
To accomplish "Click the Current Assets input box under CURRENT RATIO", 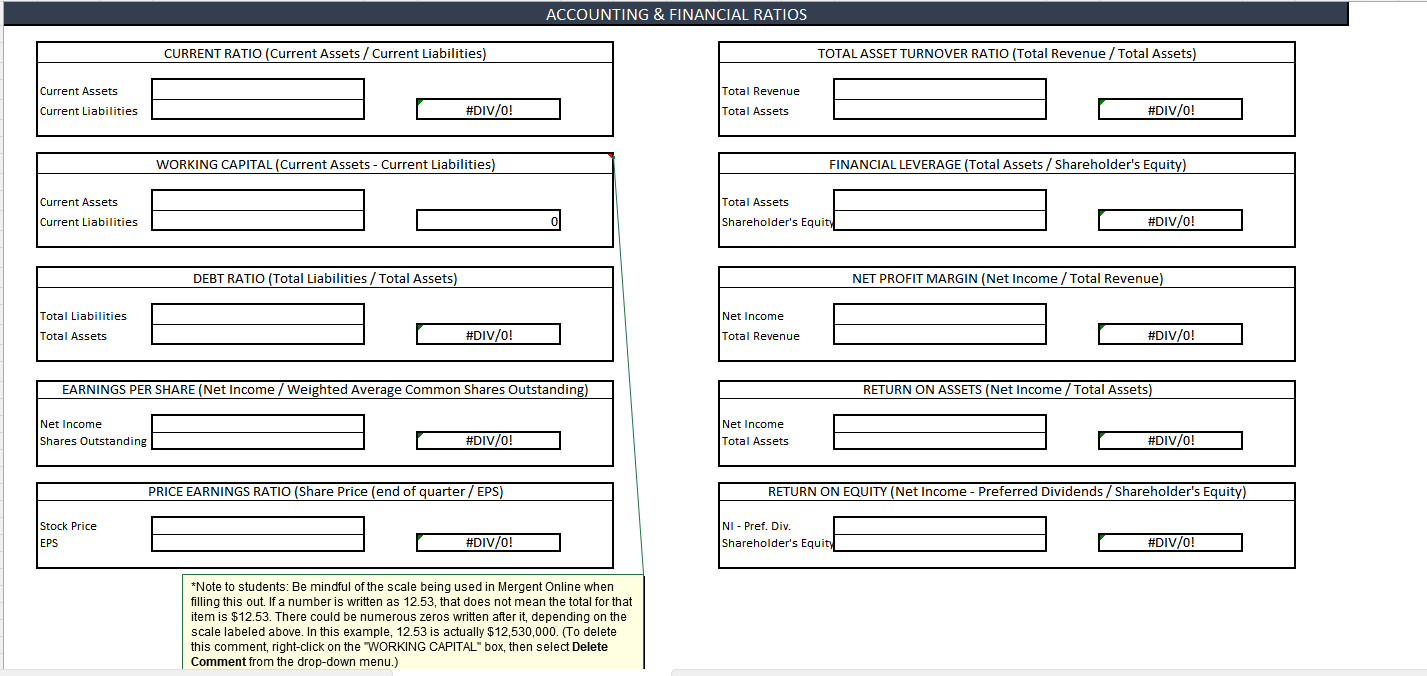I will [x=257, y=93].
